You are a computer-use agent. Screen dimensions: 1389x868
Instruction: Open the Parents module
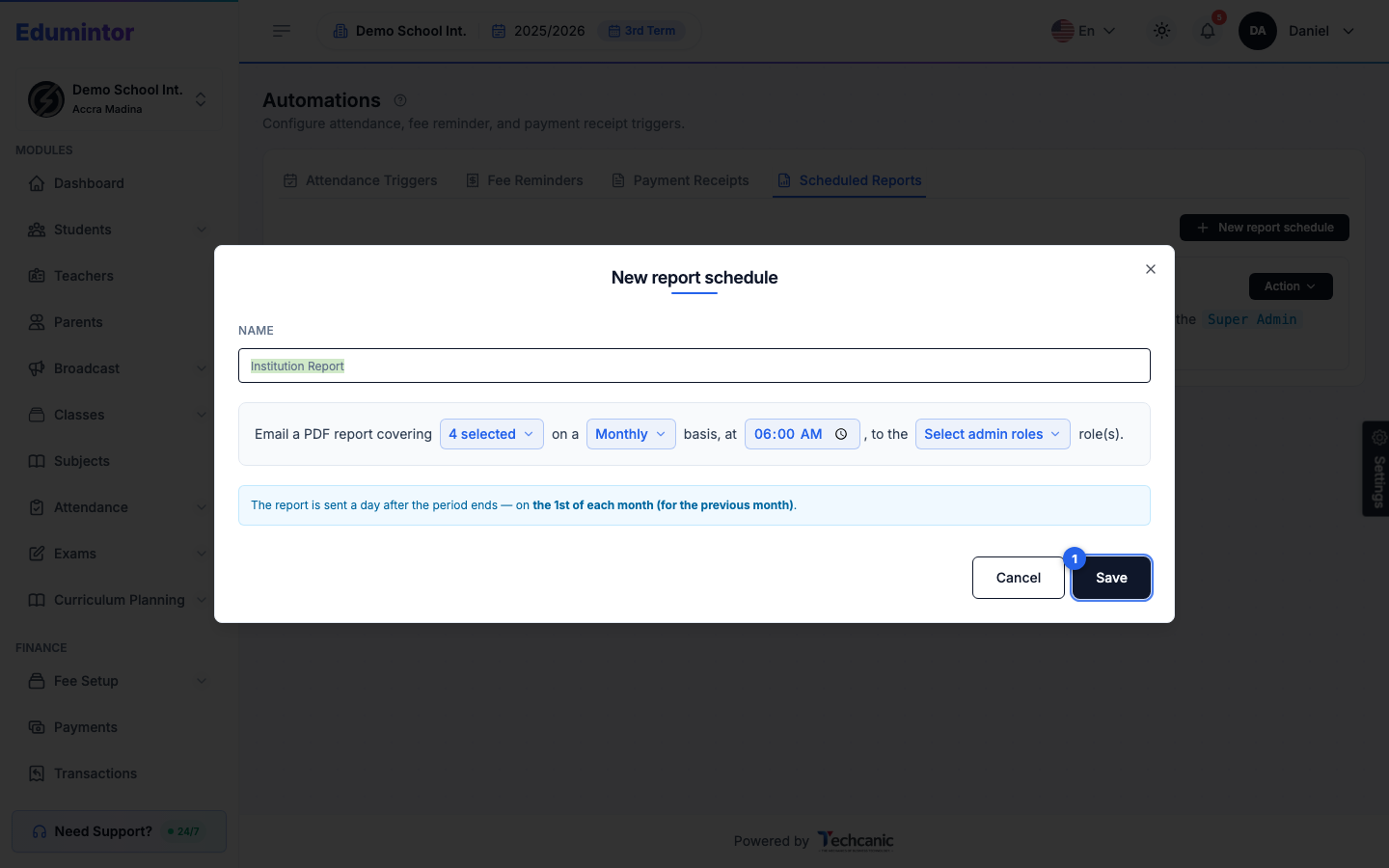point(120,322)
